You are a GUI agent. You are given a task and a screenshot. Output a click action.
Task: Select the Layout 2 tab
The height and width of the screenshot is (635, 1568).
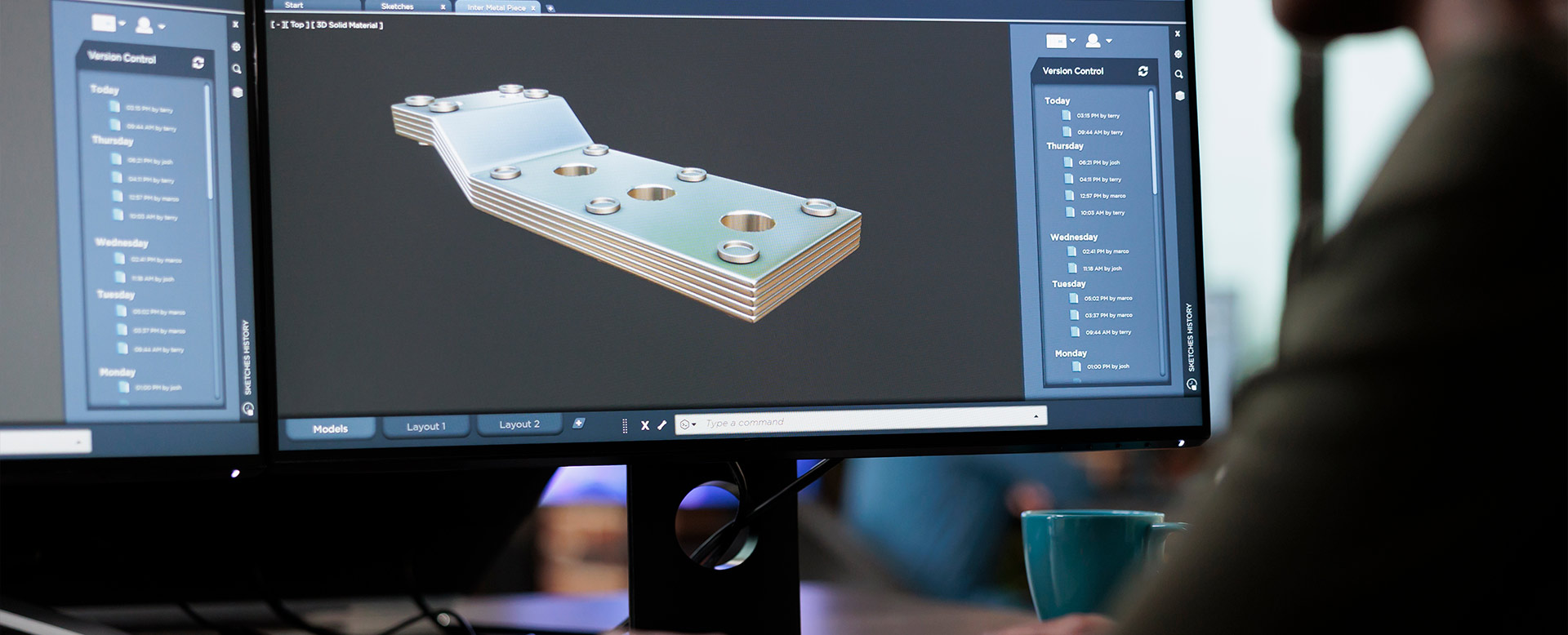(x=519, y=424)
